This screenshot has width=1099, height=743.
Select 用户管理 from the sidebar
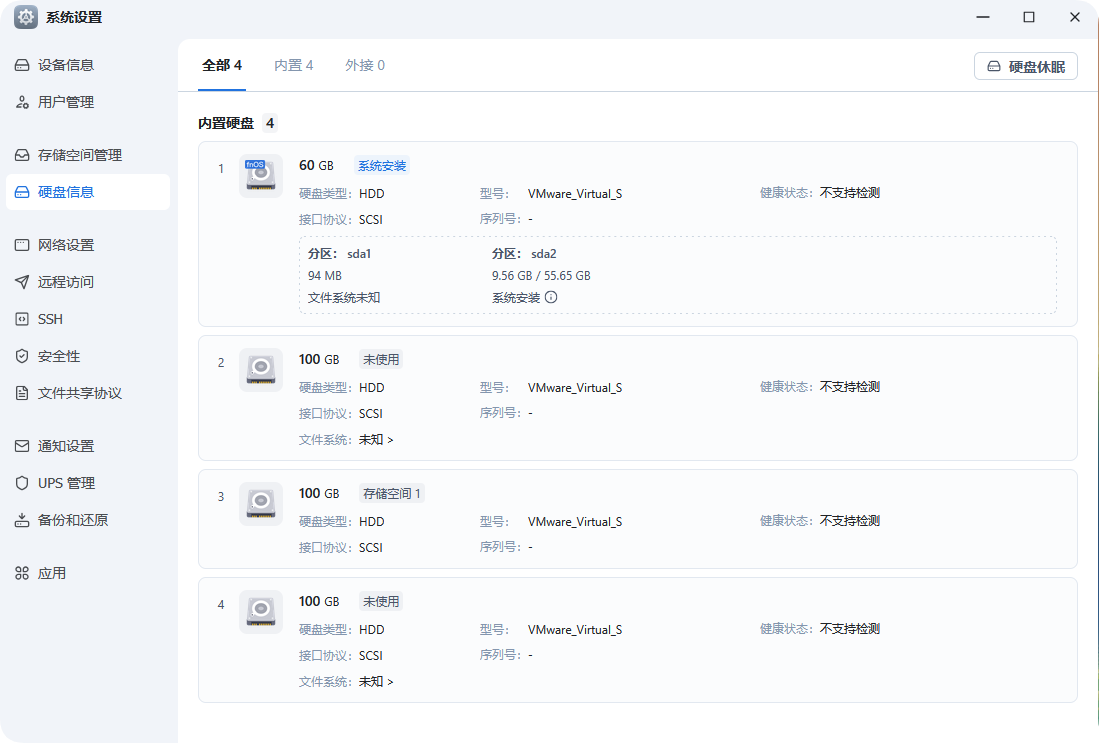tap(70, 101)
